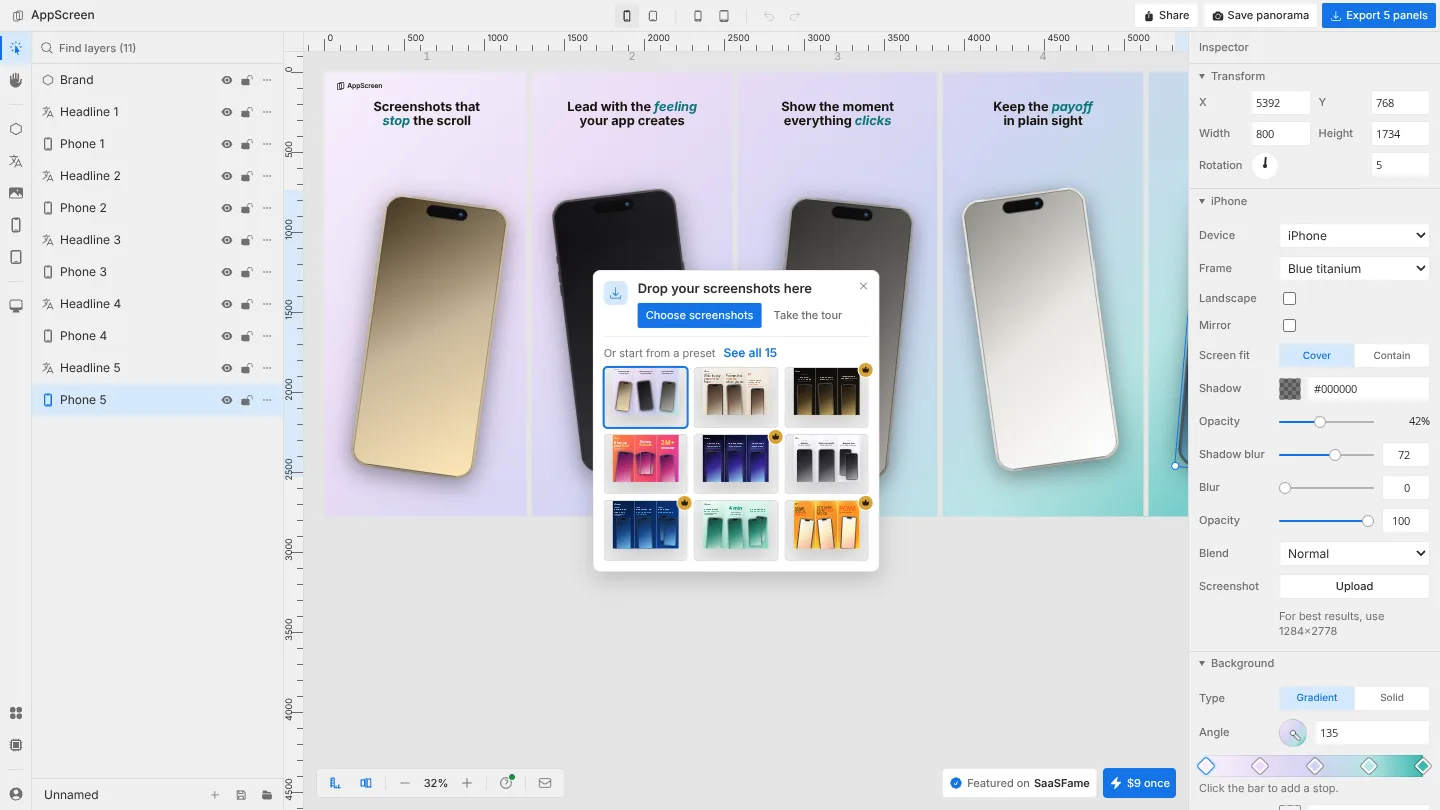Add a text element from the translate-style sidebar icon
Viewport: 1440px width, 810px height.
point(15,161)
